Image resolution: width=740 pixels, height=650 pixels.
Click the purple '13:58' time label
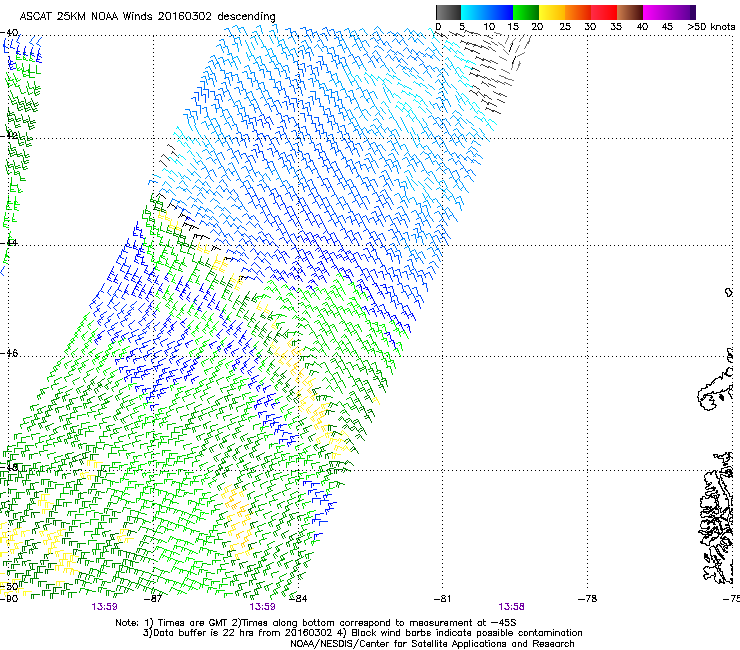511,607
